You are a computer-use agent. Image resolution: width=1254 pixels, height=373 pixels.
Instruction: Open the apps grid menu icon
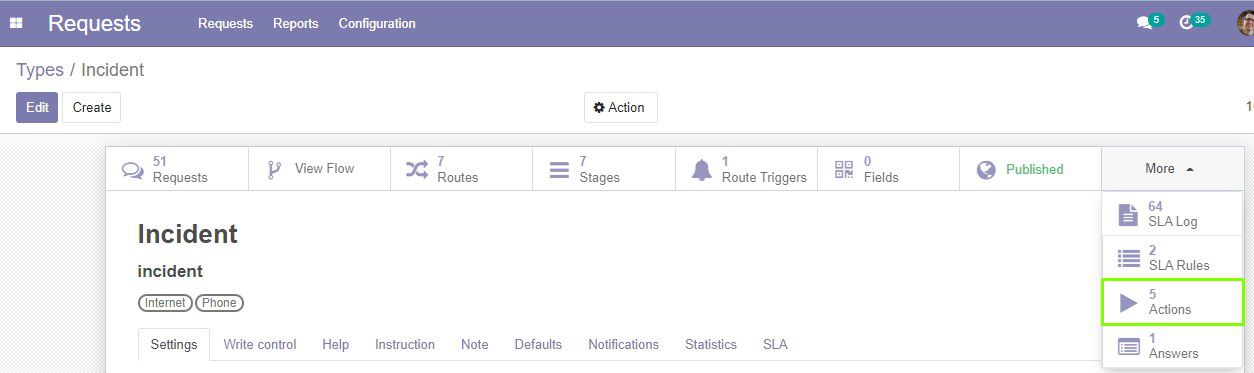pyautogui.click(x=16, y=23)
